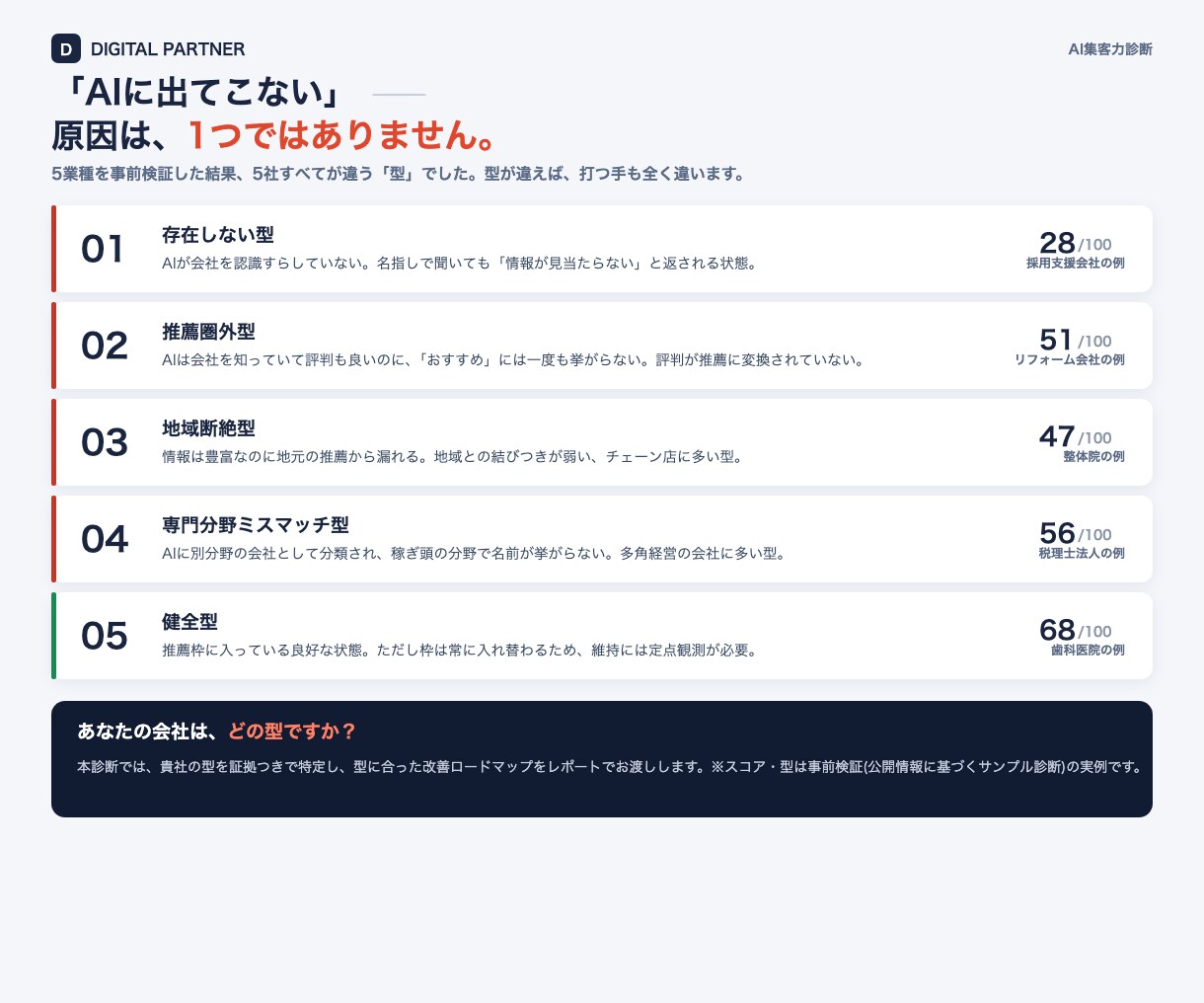Click the number 04

coord(105,540)
